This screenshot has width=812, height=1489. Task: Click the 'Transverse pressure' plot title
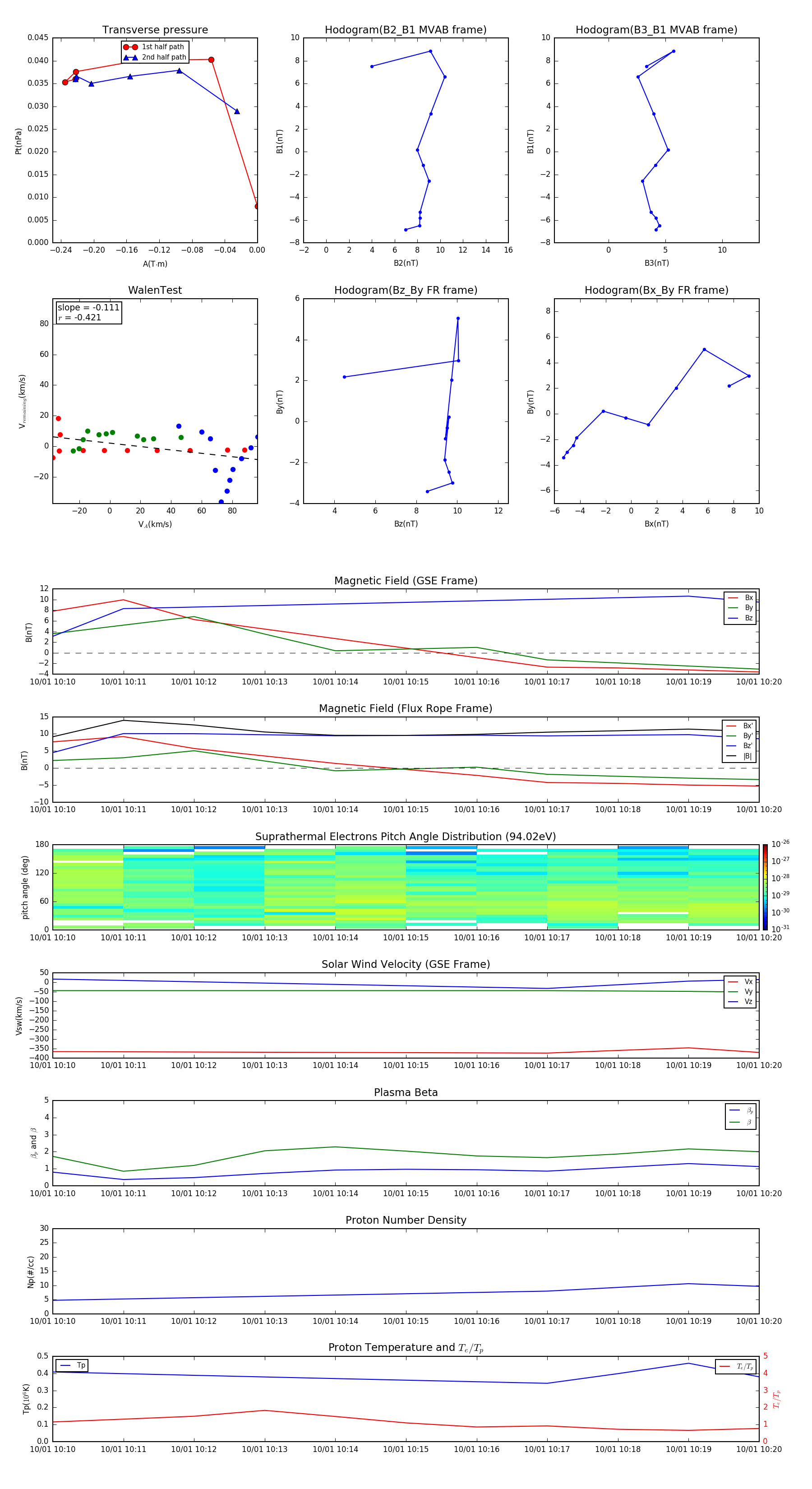point(155,30)
